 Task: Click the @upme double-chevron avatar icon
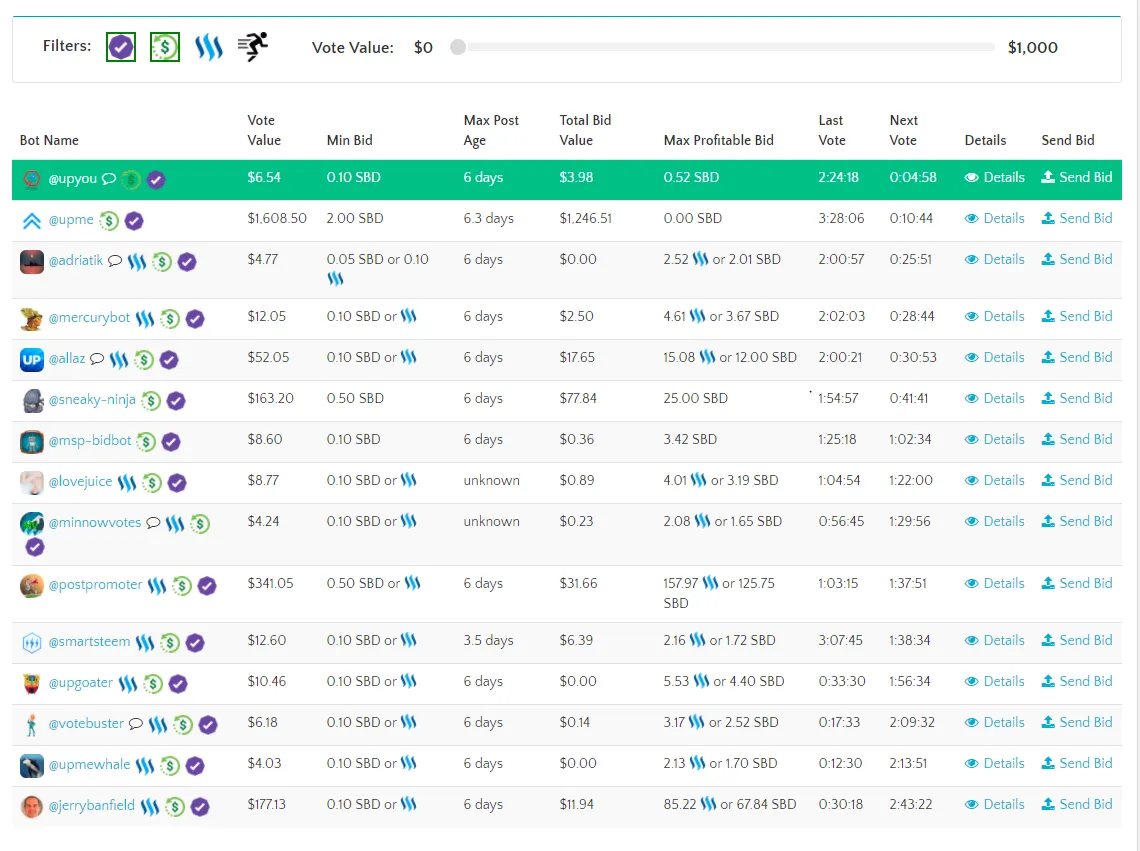coord(32,221)
